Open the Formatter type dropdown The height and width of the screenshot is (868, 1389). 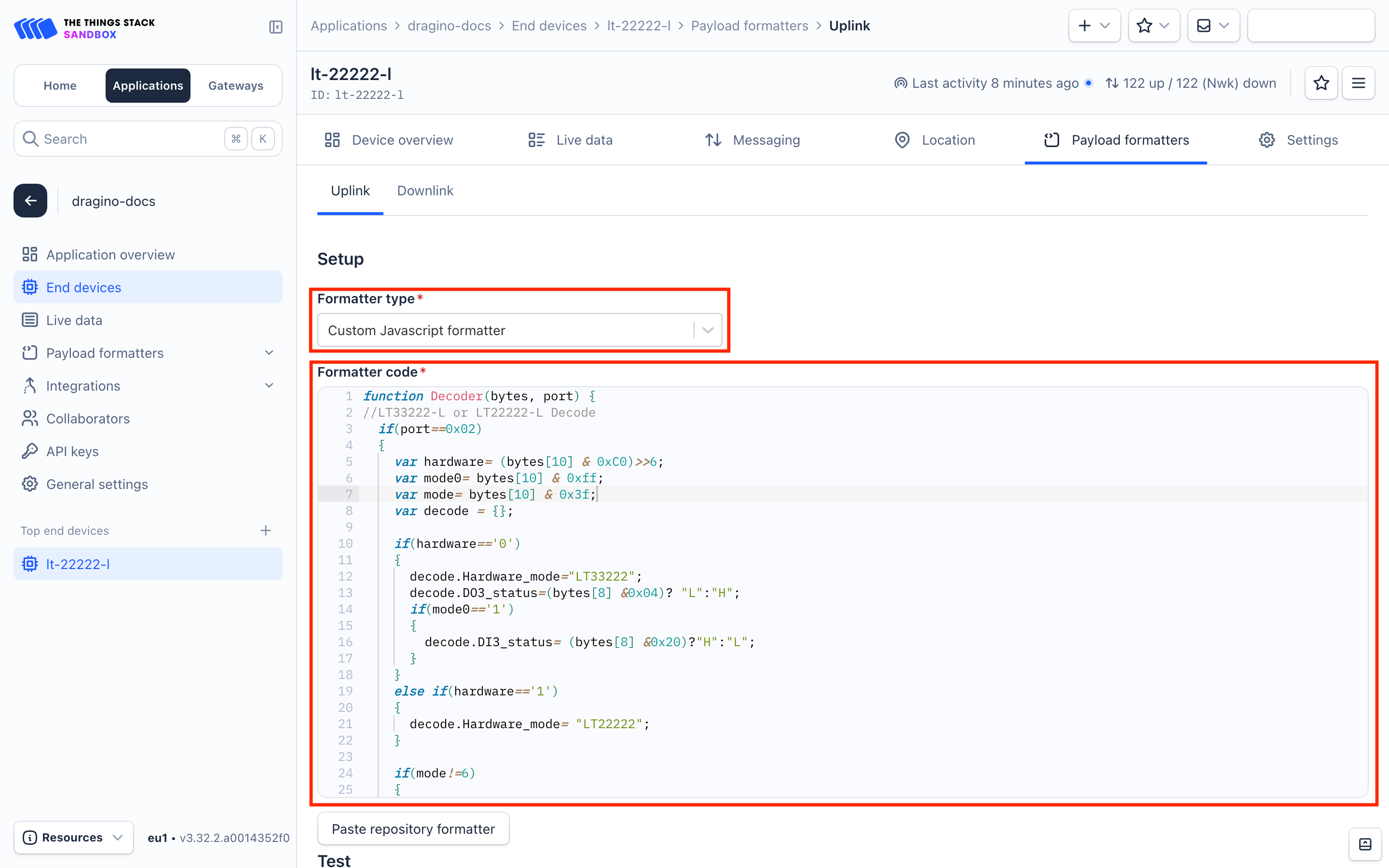[x=519, y=329]
